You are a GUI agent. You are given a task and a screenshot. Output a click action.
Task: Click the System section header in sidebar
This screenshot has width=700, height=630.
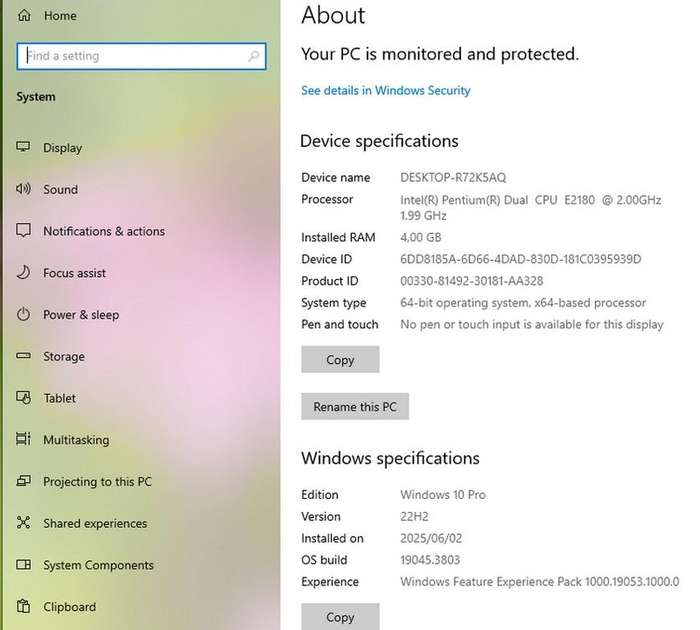pyautogui.click(x=36, y=97)
